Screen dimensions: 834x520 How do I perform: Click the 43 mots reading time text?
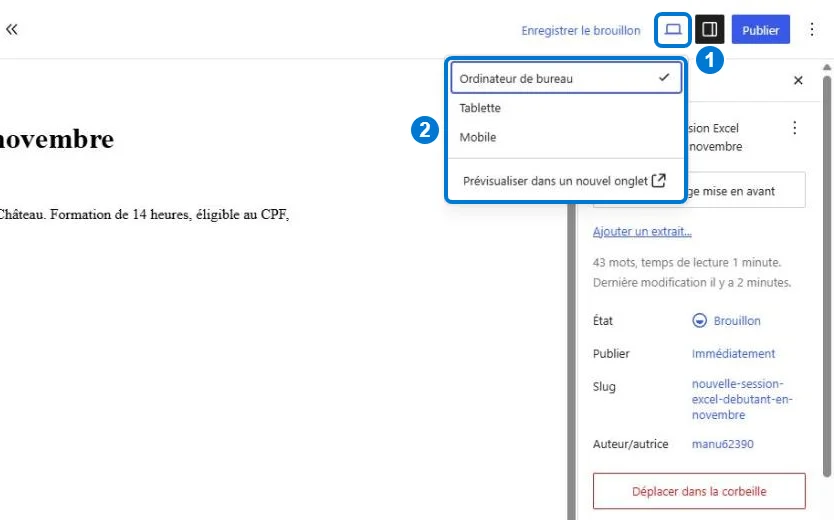(x=687, y=262)
